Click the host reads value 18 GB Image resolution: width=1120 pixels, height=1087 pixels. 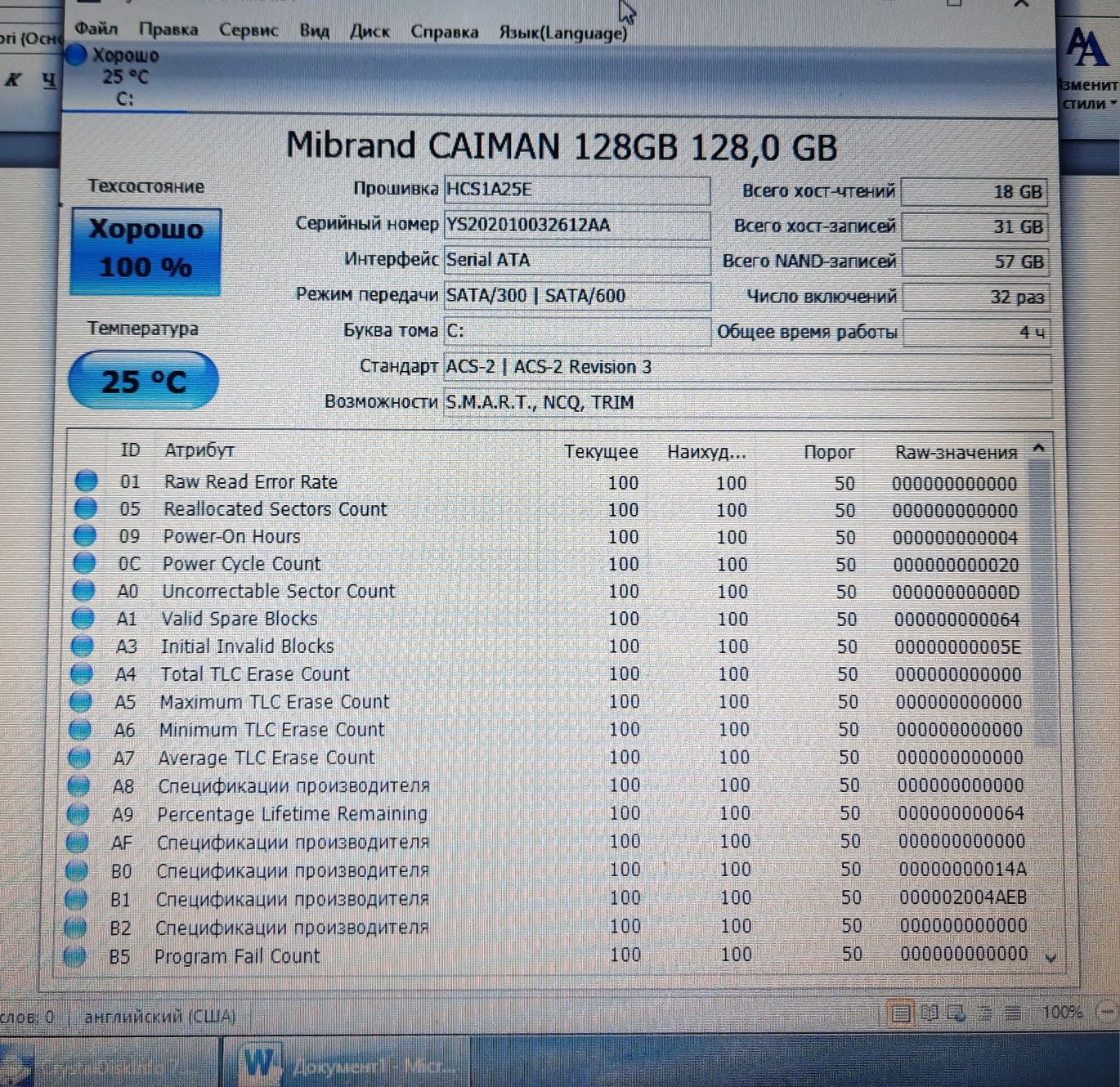[974, 192]
